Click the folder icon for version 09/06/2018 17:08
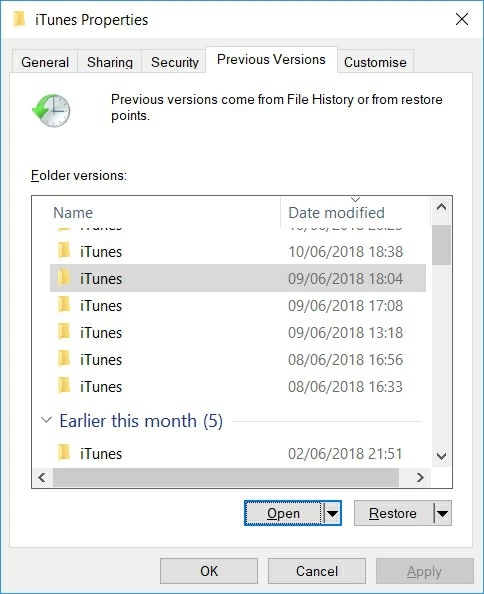484x594 pixels. 64,305
